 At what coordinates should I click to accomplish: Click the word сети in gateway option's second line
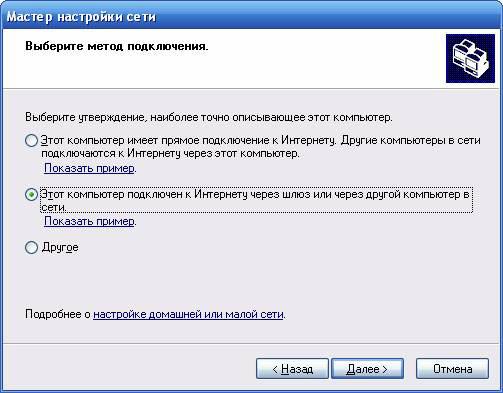(54, 207)
